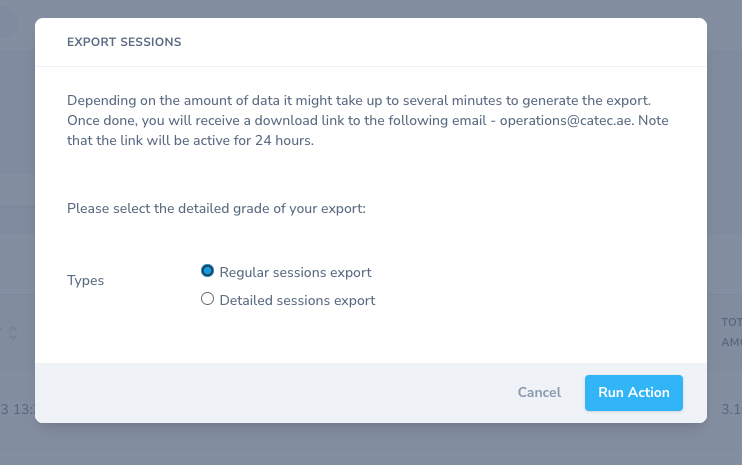Click the EXPORT SESSIONS dialog title
742x465 pixels.
click(124, 42)
